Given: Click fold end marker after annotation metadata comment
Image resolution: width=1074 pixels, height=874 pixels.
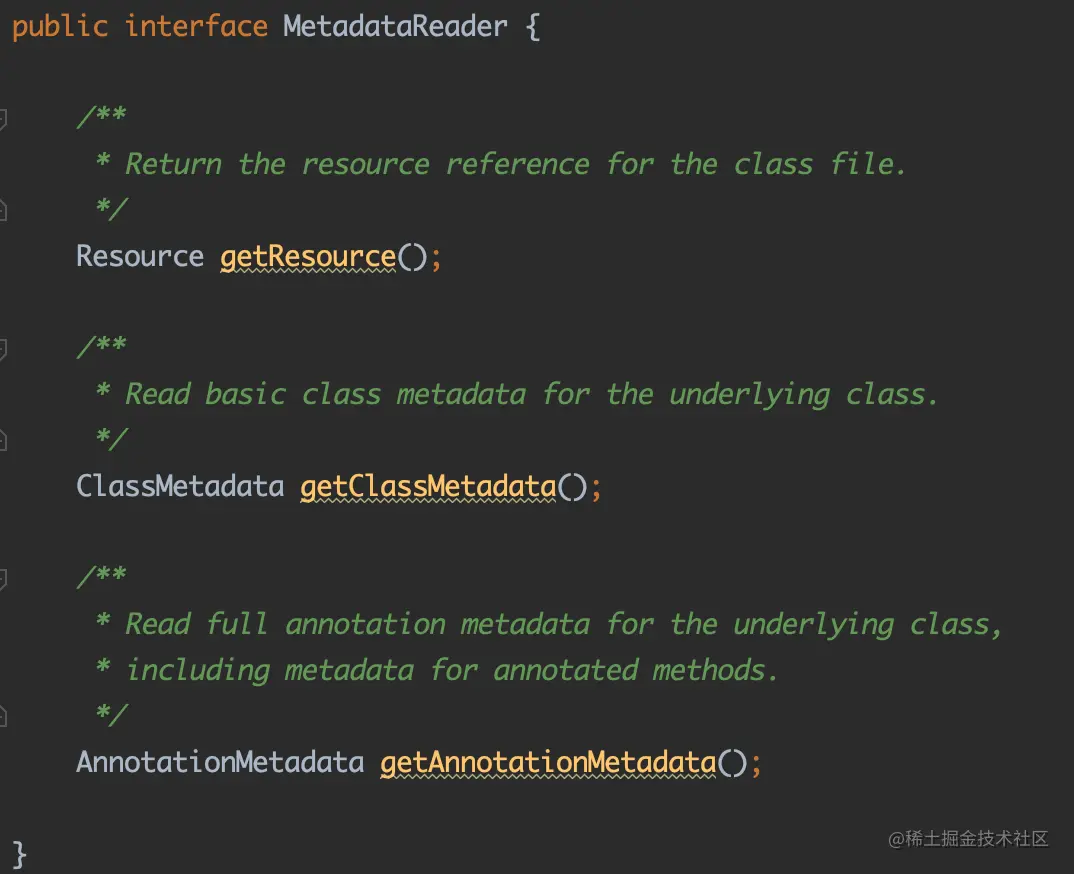Looking at the screenshot, I should pyautogui.click(x=3, y=716).
